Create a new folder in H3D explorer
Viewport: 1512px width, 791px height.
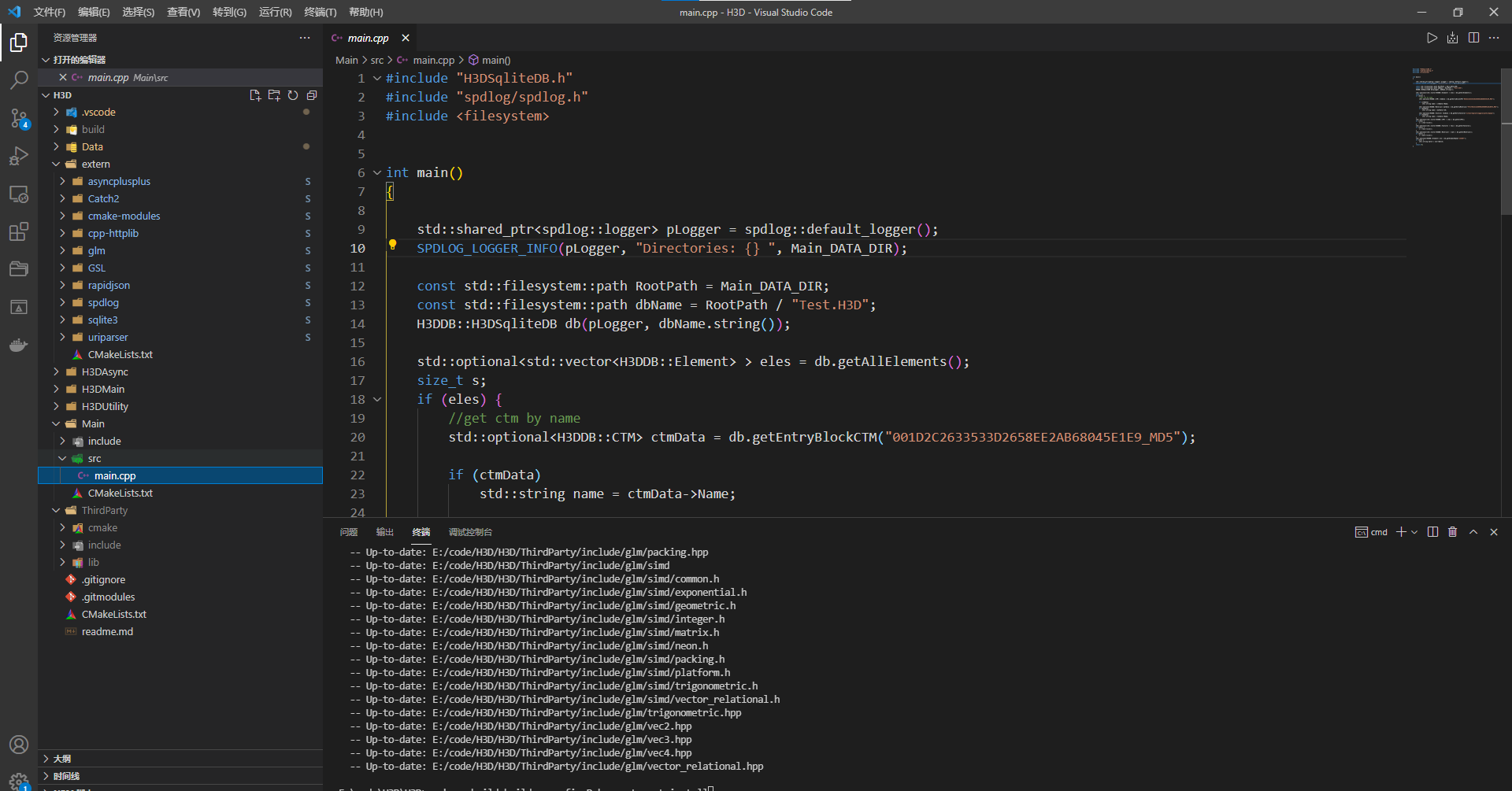pos(274,95)
